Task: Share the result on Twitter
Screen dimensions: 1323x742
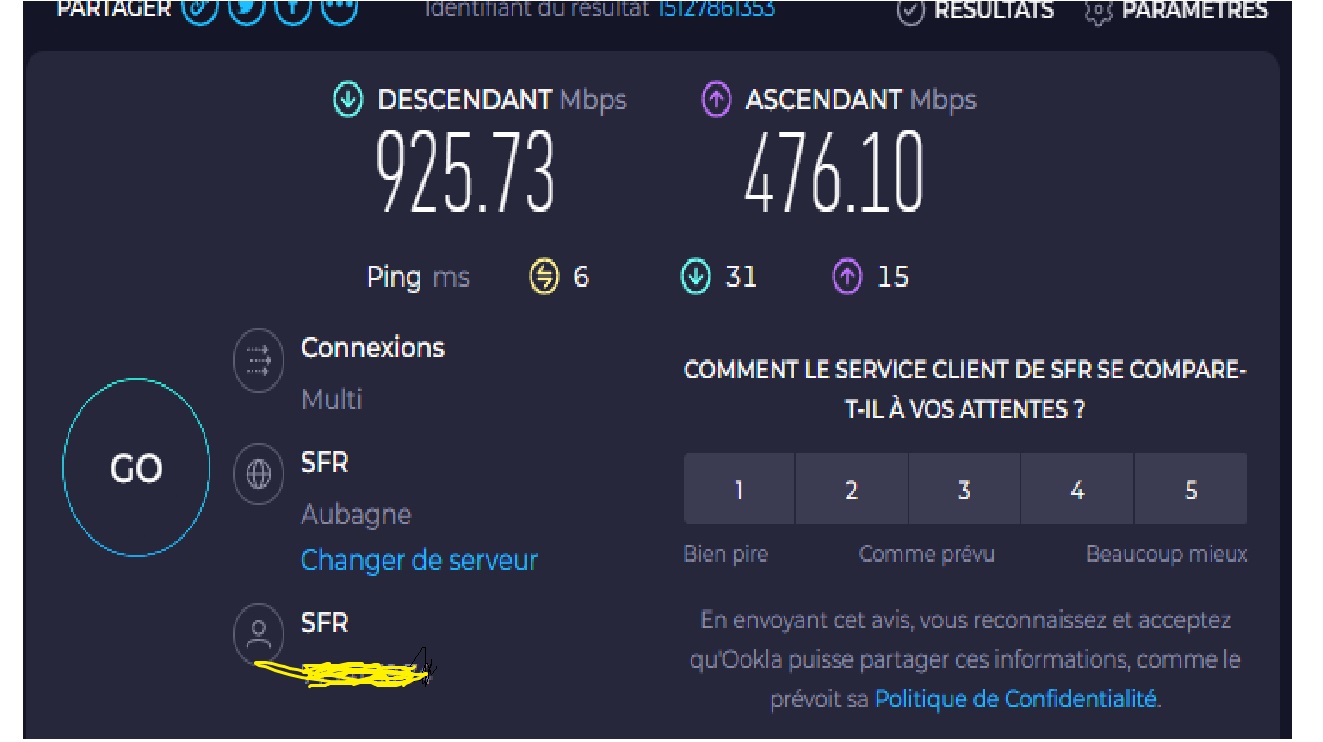Action: (x=246, y=10)
